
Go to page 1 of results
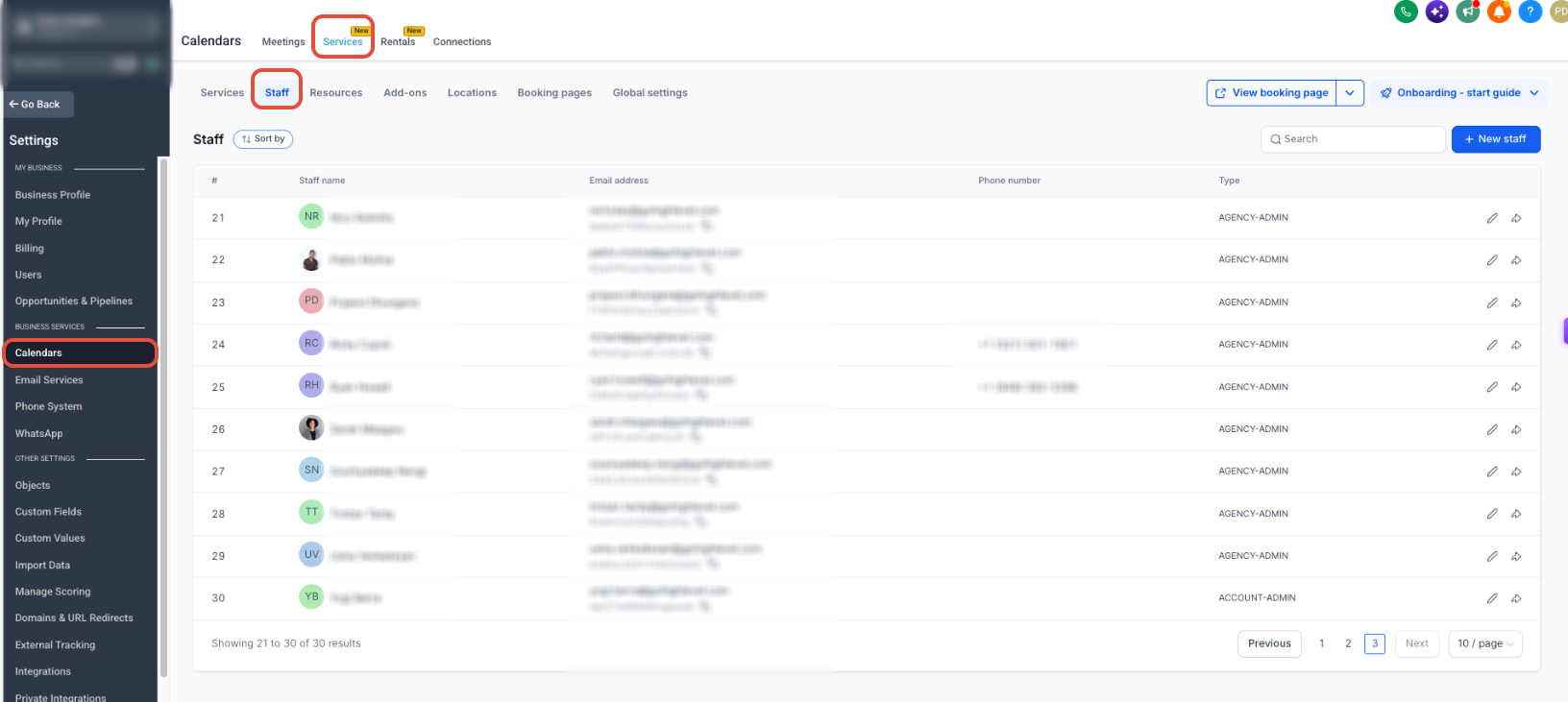tap(1322, 643)
